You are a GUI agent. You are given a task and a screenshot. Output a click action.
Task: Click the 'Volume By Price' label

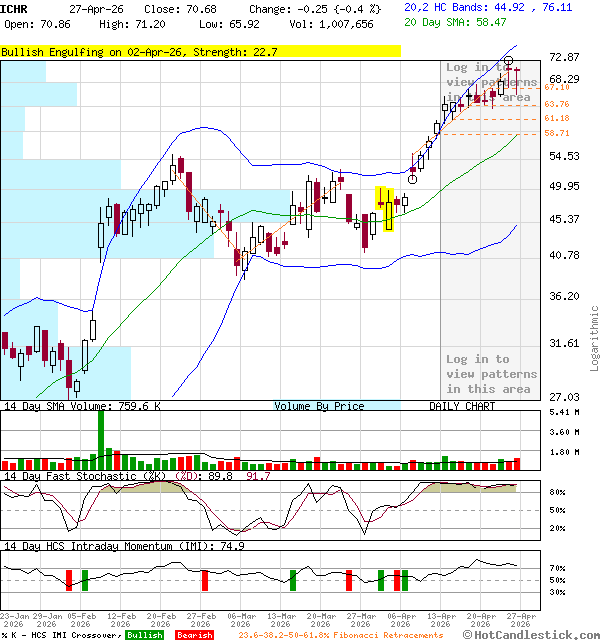[319, 406]
